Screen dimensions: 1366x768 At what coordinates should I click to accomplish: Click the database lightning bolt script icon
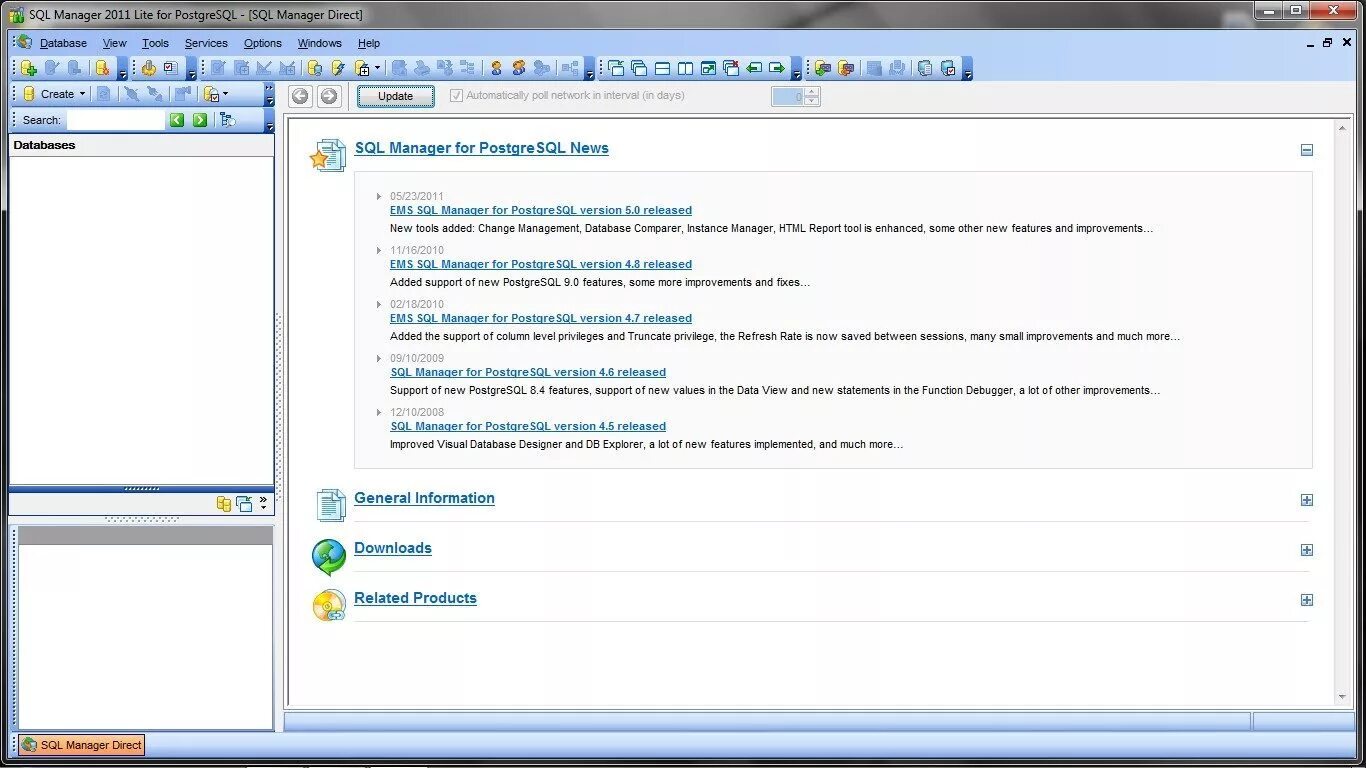coord(338,68)
